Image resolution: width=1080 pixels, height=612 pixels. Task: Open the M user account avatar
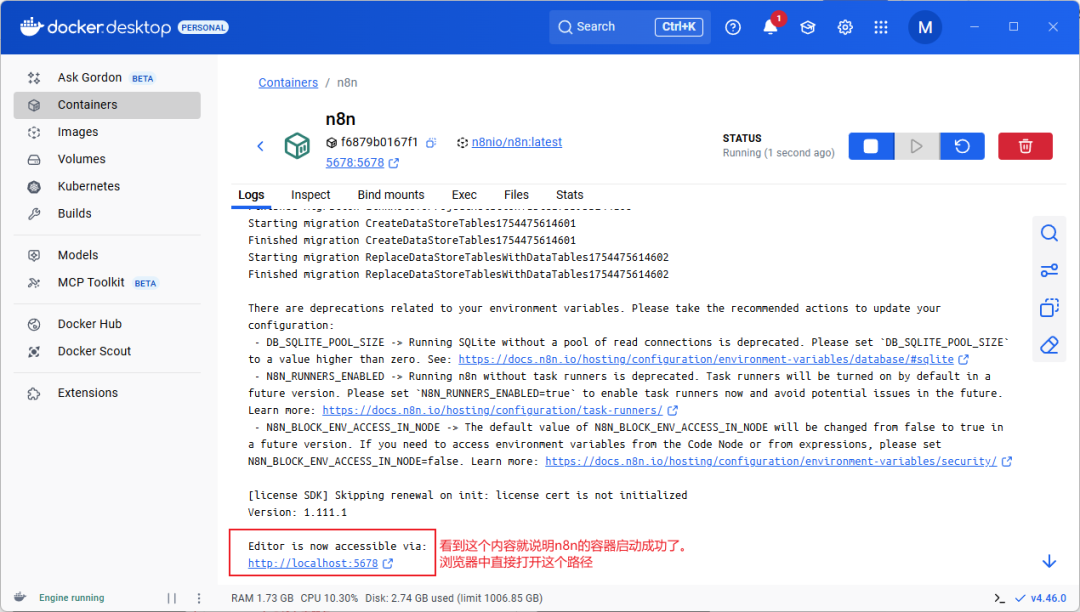coord(925,27)
